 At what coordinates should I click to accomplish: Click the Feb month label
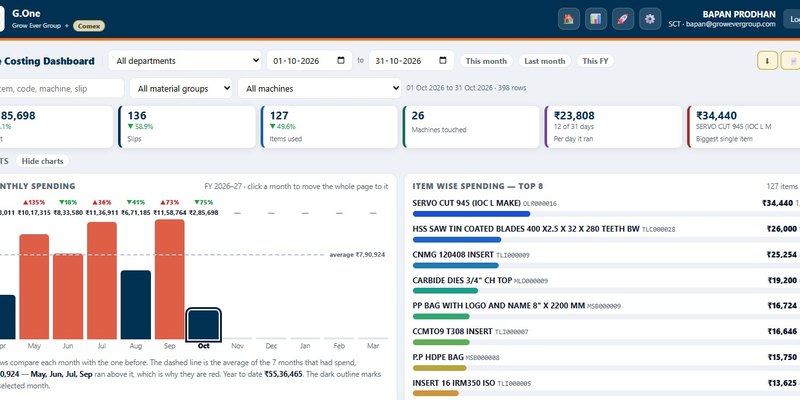click(339, 346)
